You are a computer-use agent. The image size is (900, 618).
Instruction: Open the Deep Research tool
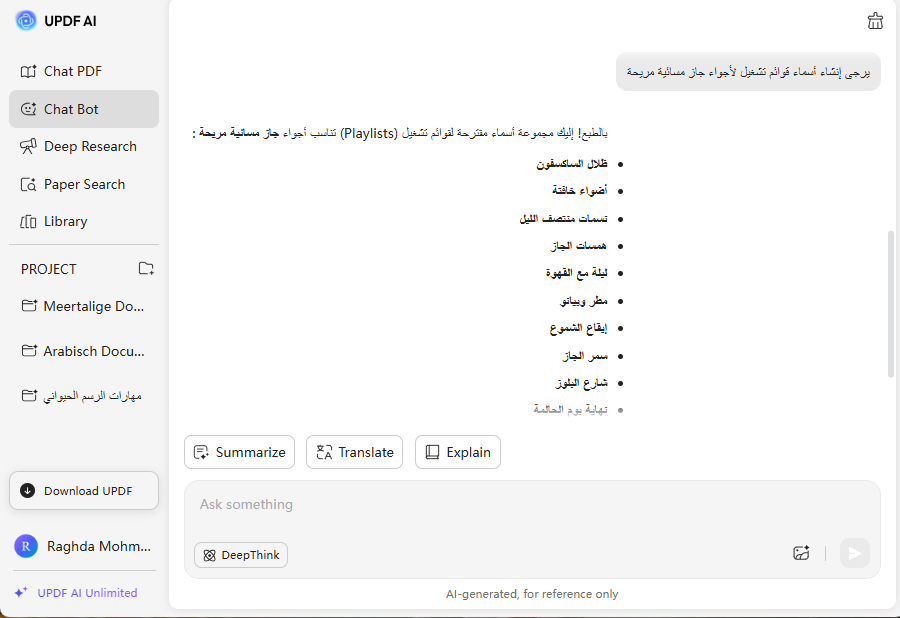(x=90, y=146)
